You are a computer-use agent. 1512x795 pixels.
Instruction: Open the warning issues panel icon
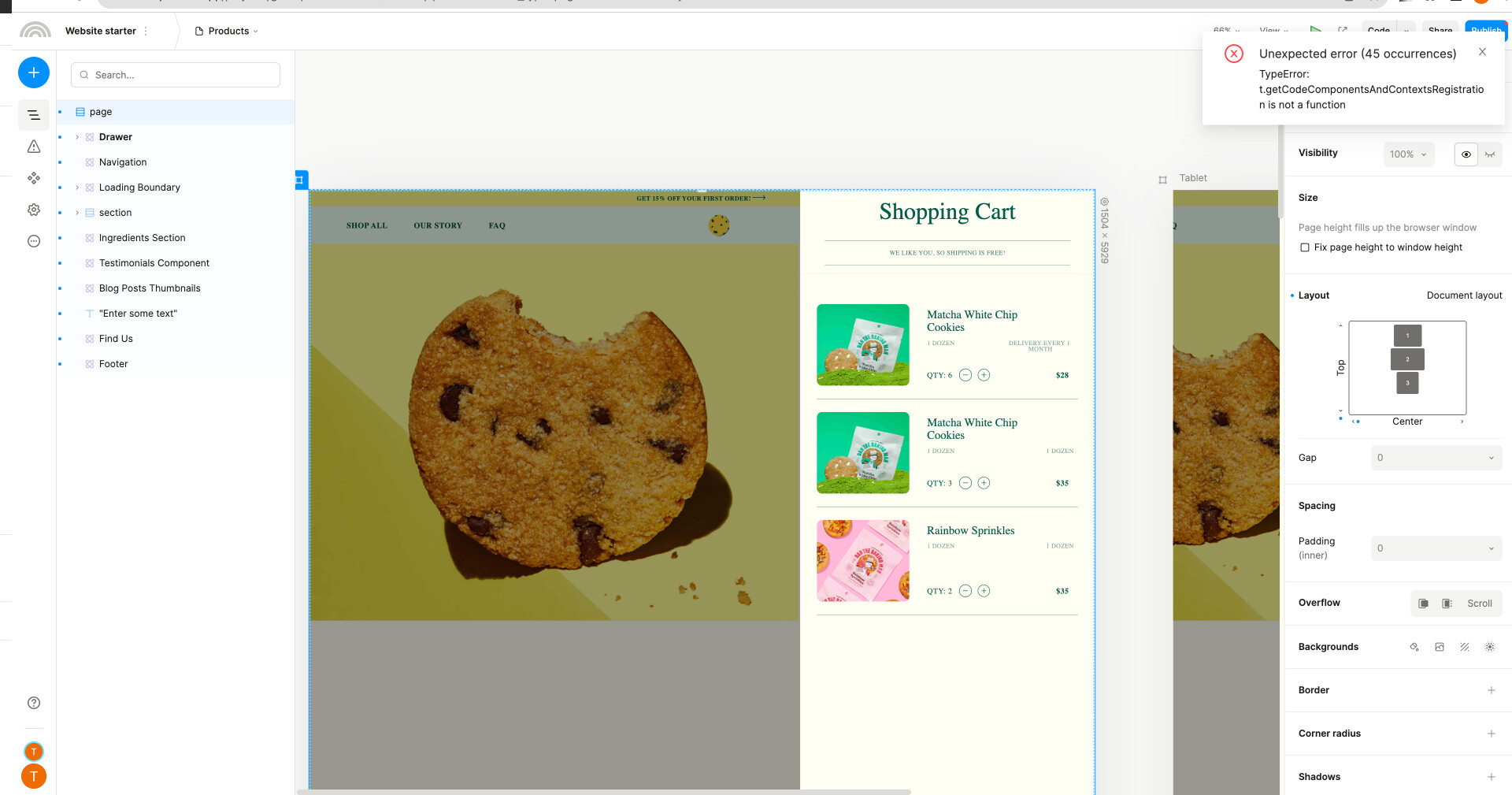click(34, 147)
